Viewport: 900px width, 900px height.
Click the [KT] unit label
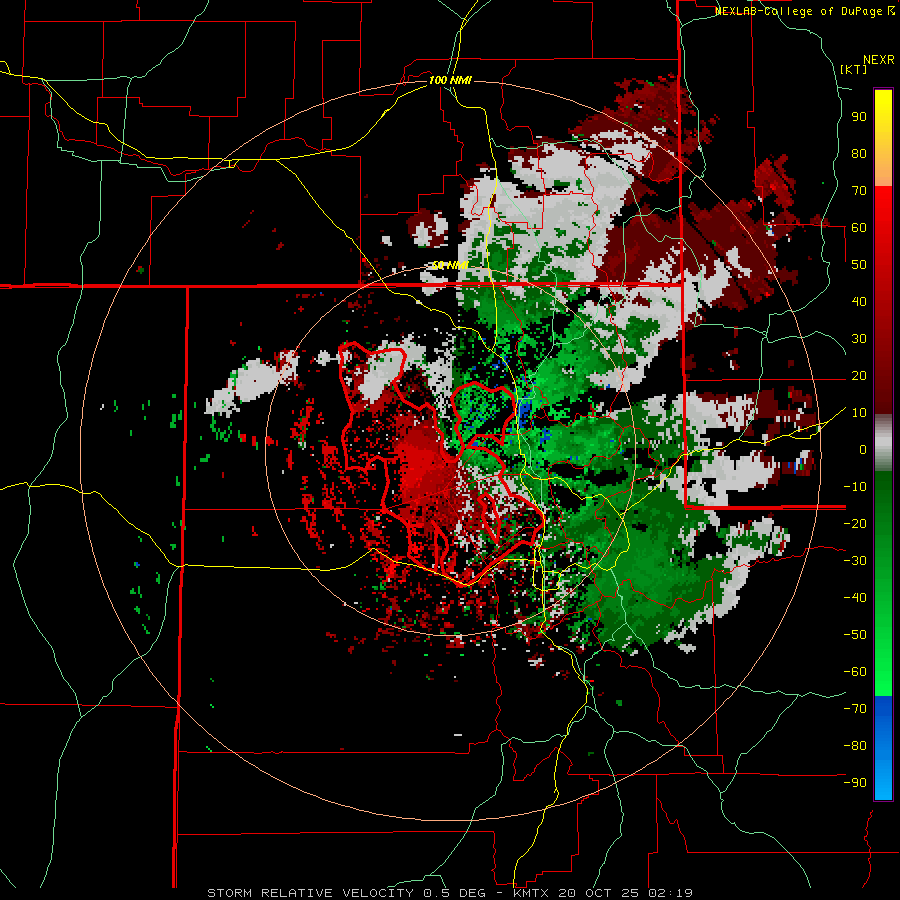854,69
